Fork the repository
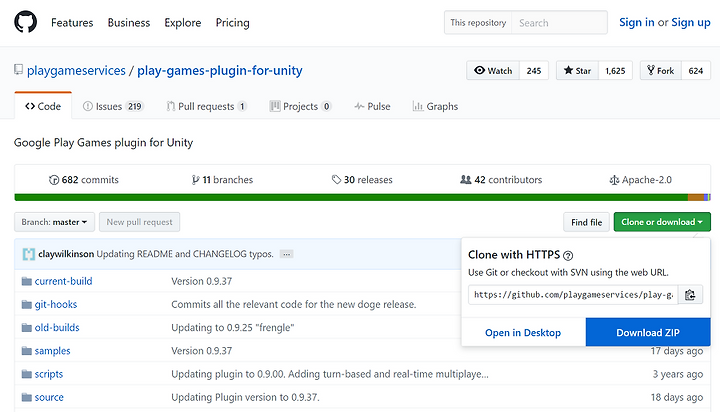 click(661, 70)
